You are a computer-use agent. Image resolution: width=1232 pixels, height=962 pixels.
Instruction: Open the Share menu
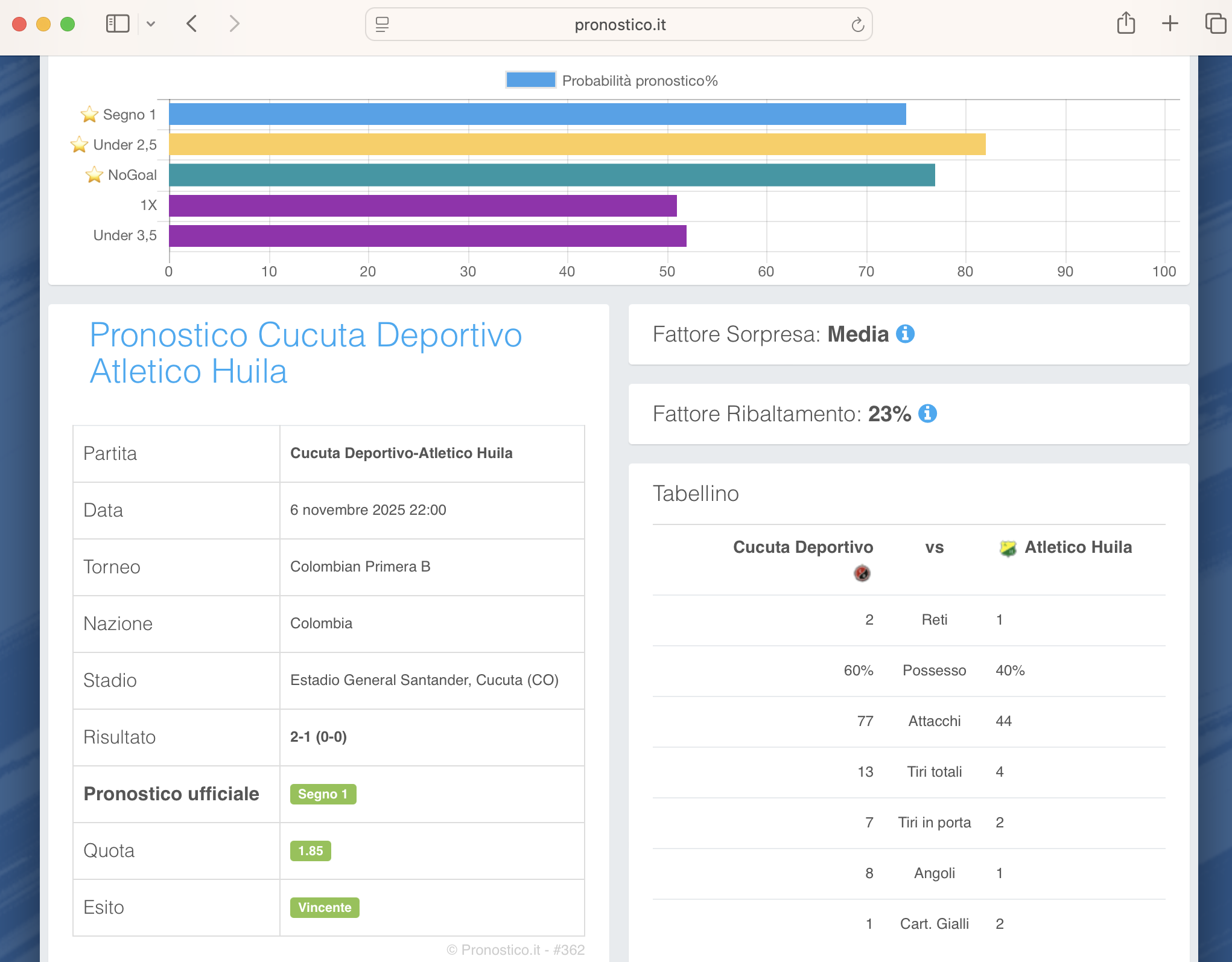(1126, 24)
